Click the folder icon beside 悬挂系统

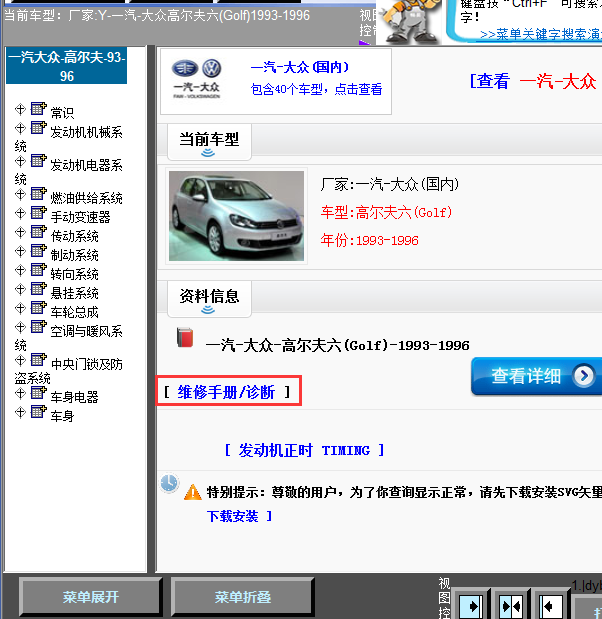pos(39,289)
